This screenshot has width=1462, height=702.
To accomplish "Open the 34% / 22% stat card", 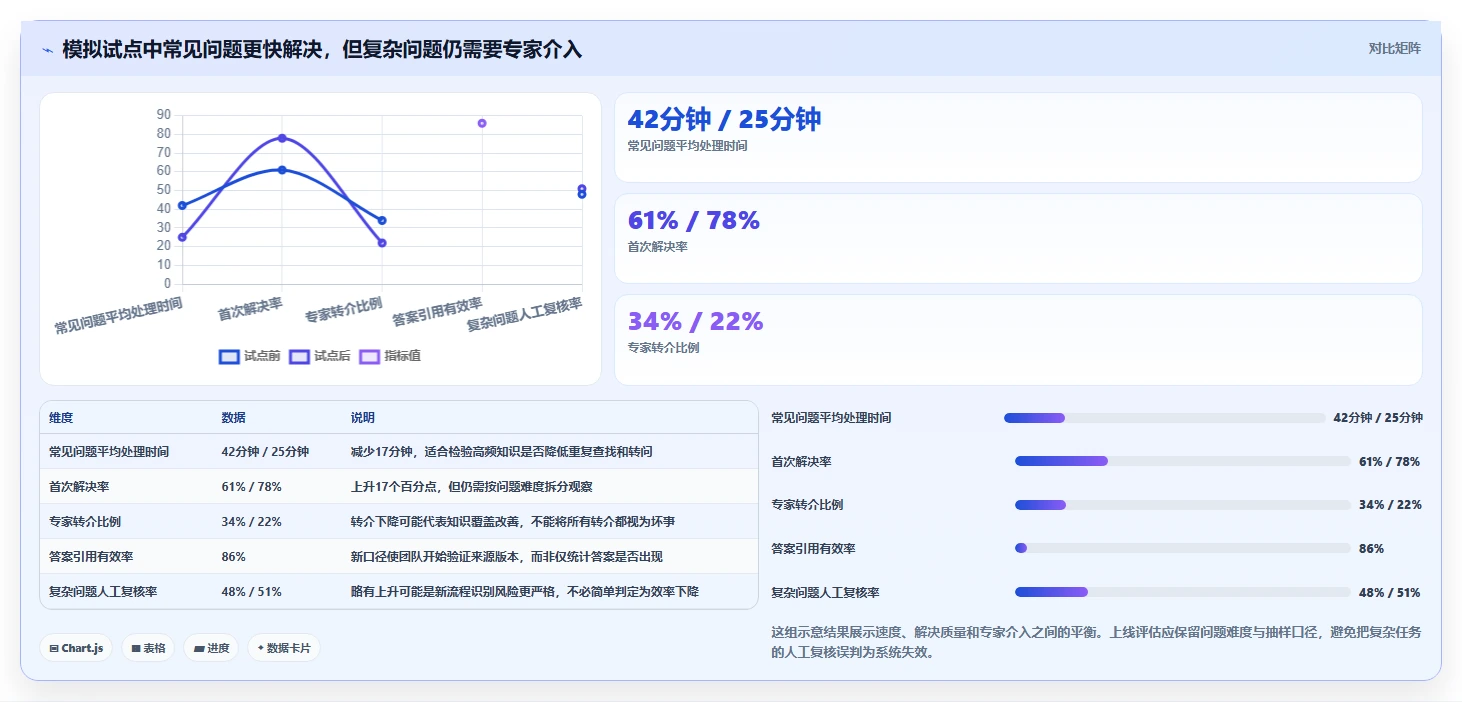I will coord(1018,340).
